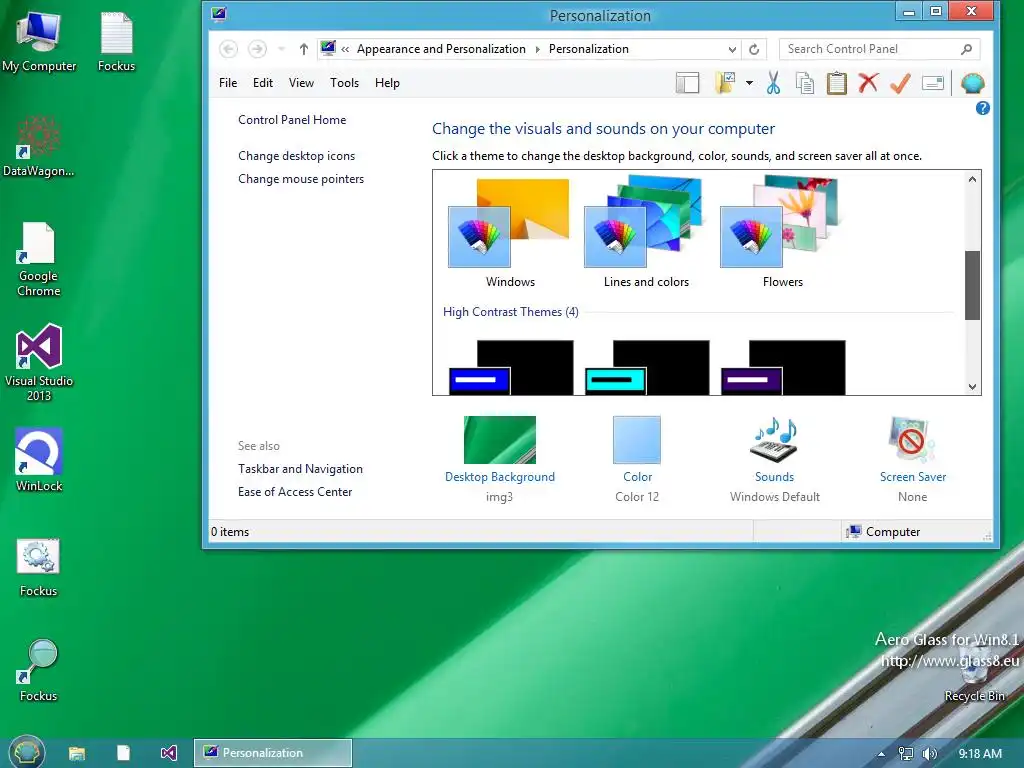
Task: Select the Recycle Bin desktop icon
Action: coord(974,676)
